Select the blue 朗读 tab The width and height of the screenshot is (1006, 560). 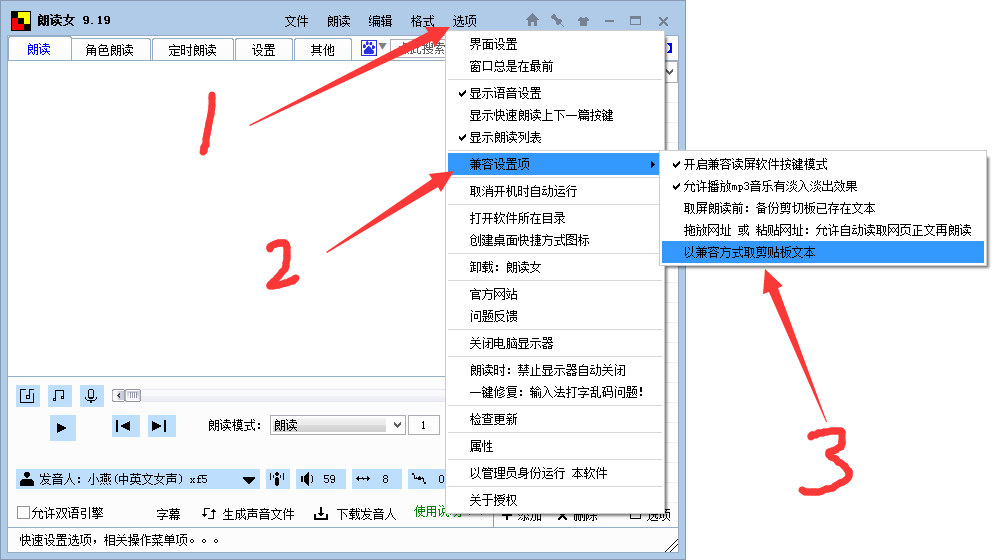(39, 49)
